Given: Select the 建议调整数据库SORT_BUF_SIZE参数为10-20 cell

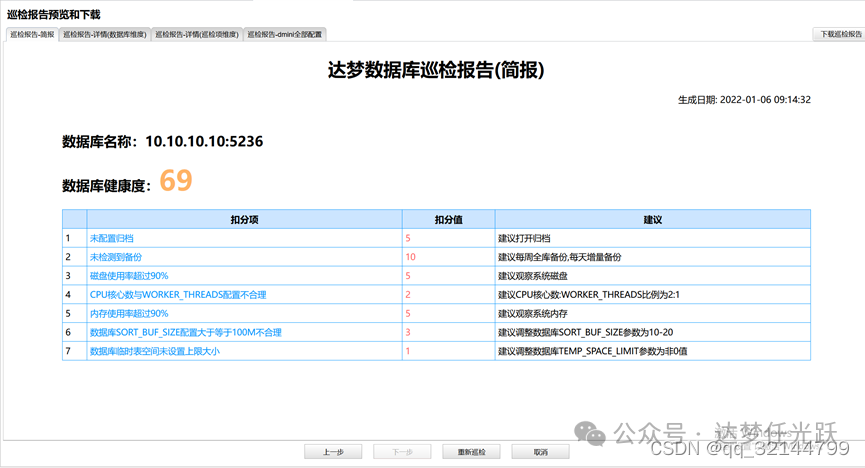Looking at the screenshot, I should tap(653, 332).
